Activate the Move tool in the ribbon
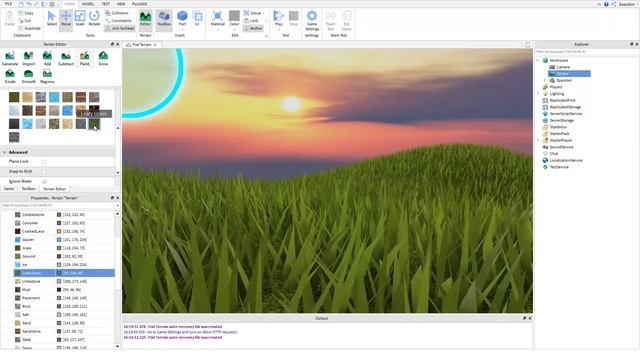640x360 pixels. coord(66,19)
